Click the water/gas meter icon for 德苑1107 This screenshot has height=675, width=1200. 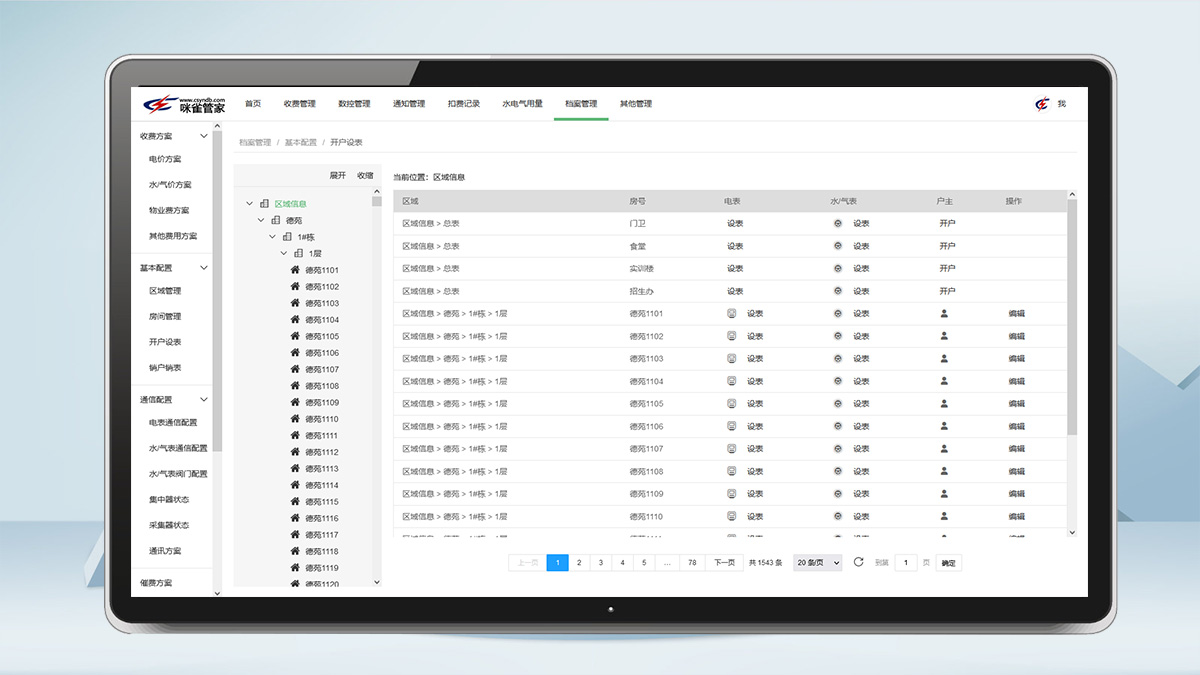coord(838,449)
